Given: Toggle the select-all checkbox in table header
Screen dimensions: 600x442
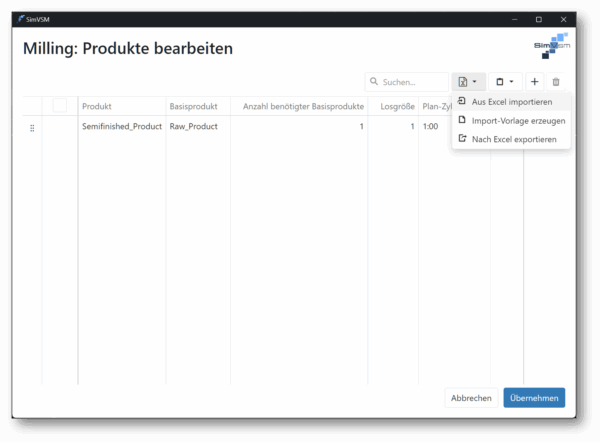Looking at the screenshot, I should [60, 106].
